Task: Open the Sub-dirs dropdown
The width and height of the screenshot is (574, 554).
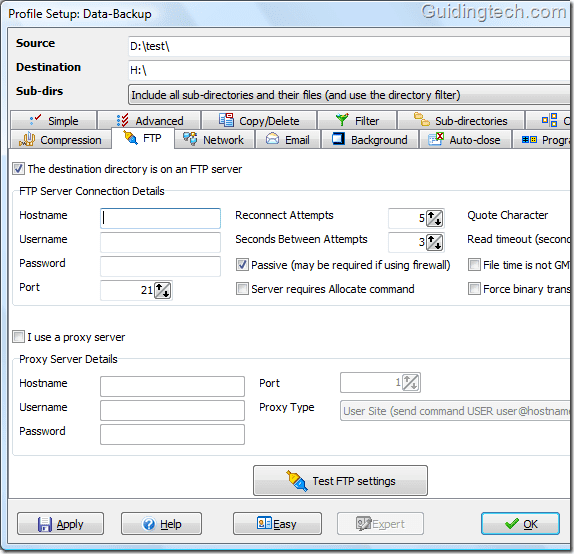Action: click(x=349, y=95)
